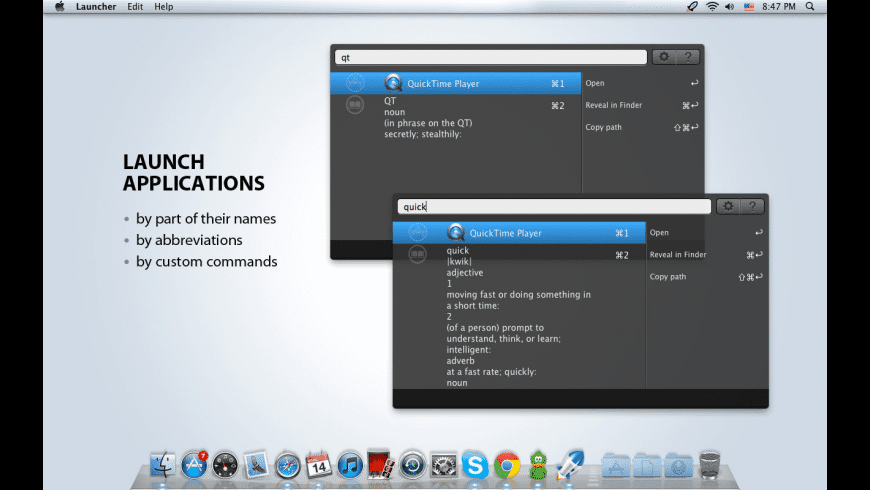Choose Reveal in Finder in quick window
Screen dimensions: 870x490
pos(706,255)
